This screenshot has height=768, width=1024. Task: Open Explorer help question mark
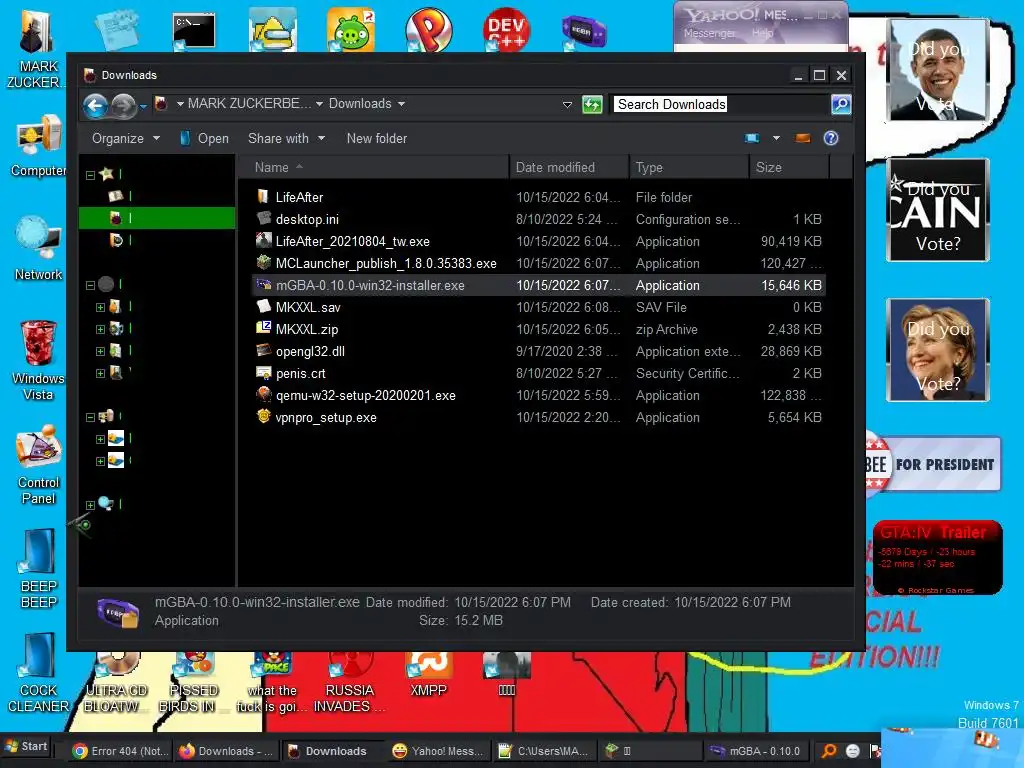831,138
